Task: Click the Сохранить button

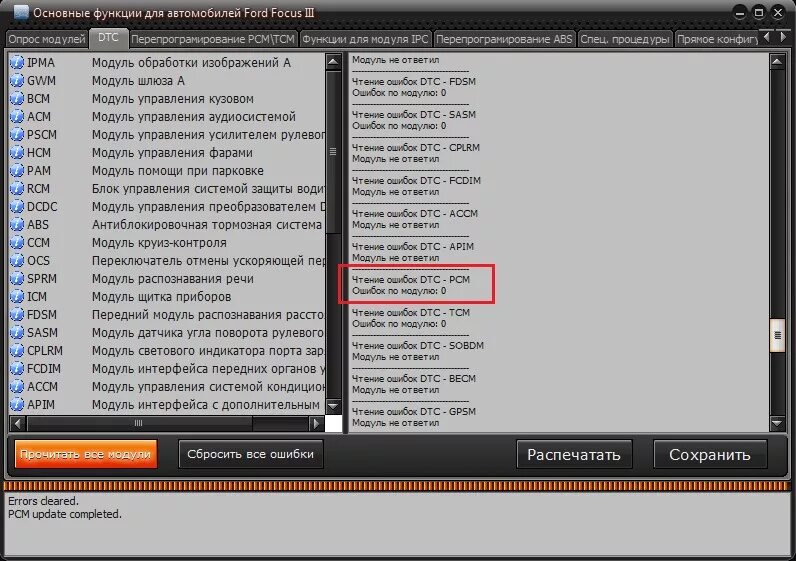Action: click(x=710, y=454)
